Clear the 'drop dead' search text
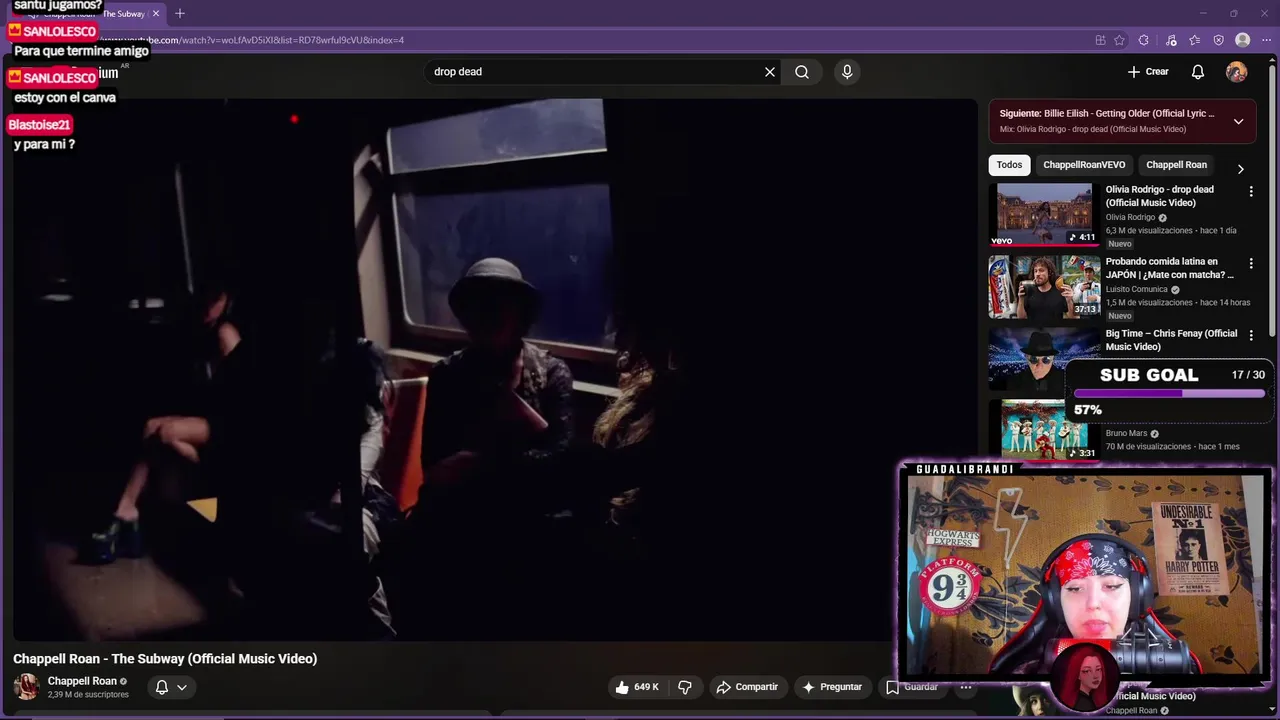Screen dimensions: 1280x720 770,72
